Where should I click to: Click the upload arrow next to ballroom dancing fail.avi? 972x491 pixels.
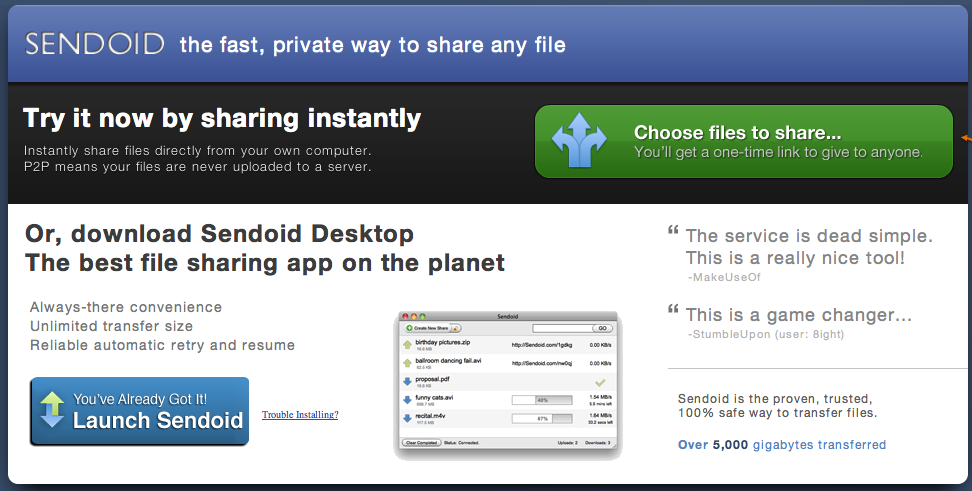pyautogui.click(x=408, y=362)
